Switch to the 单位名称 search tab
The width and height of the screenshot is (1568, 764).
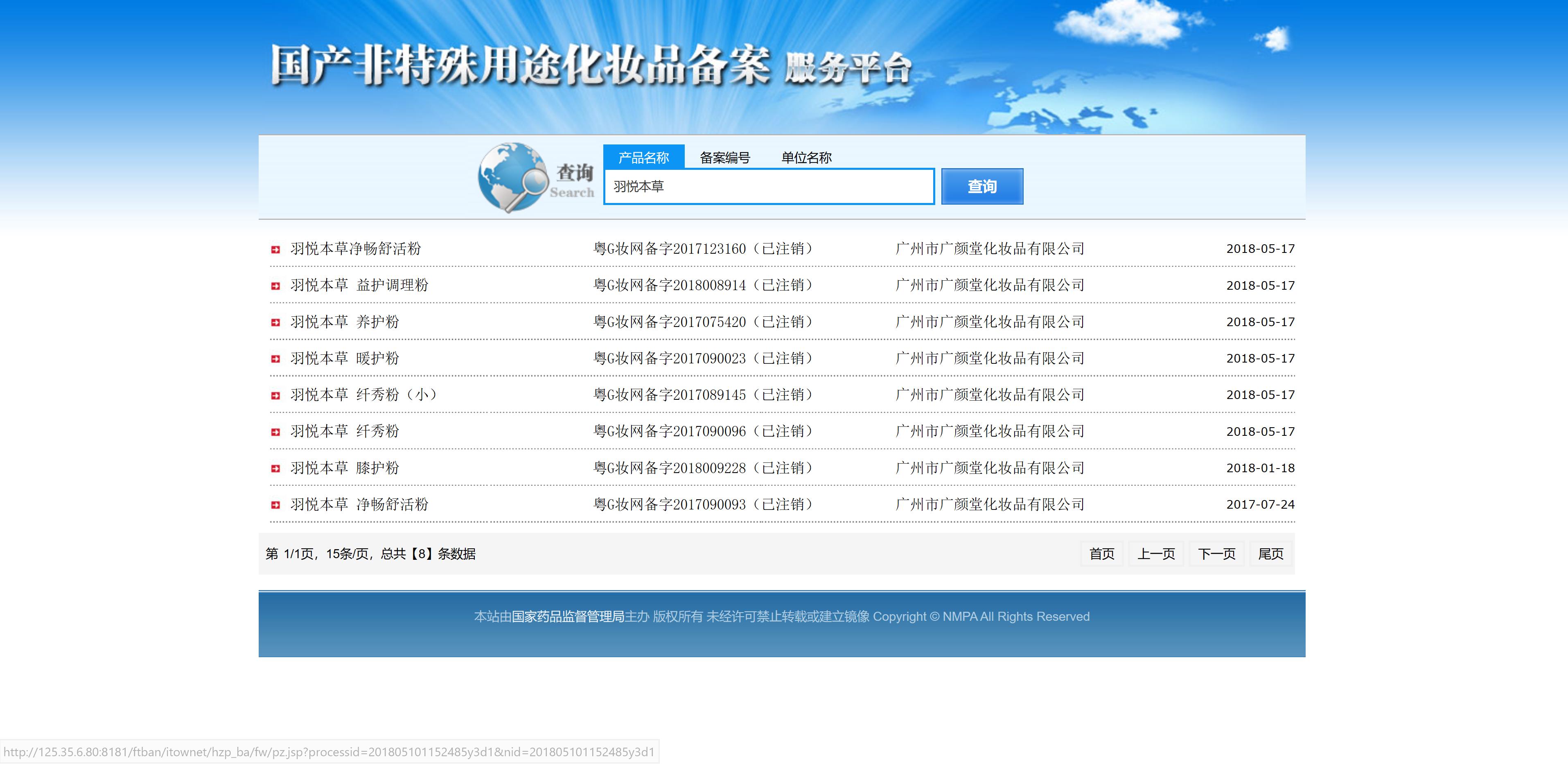[x=807, y=157]
